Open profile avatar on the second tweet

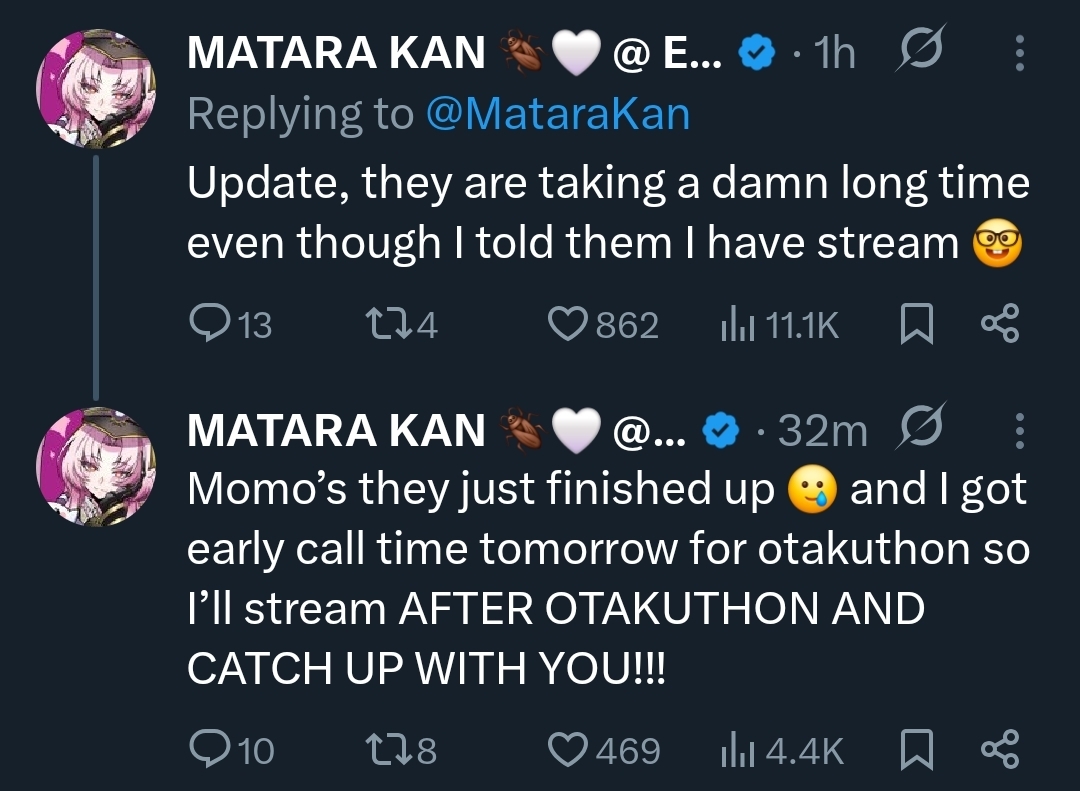(x=95, y=466)
